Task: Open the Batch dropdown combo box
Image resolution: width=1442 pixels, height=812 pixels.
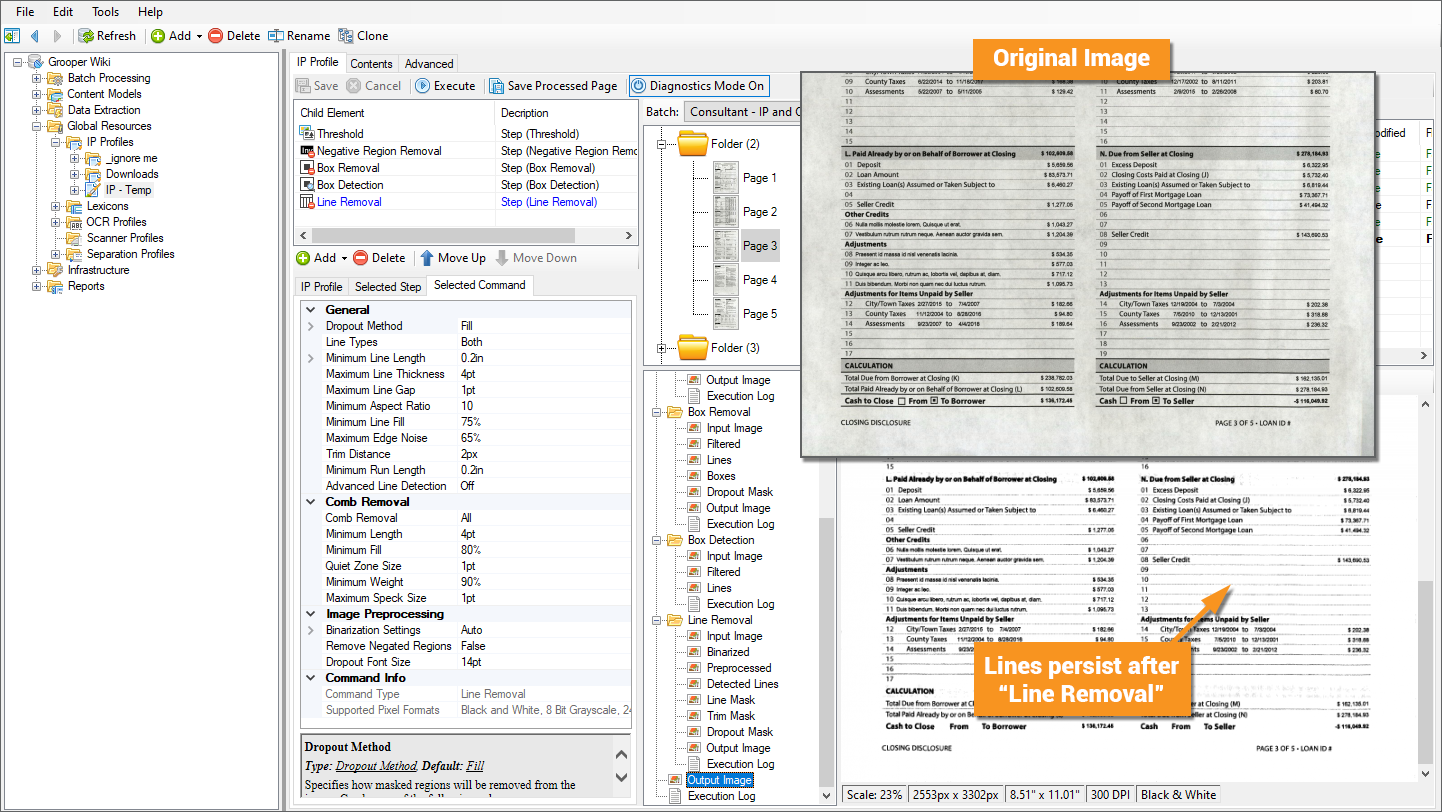Action: tap(740, 112)
